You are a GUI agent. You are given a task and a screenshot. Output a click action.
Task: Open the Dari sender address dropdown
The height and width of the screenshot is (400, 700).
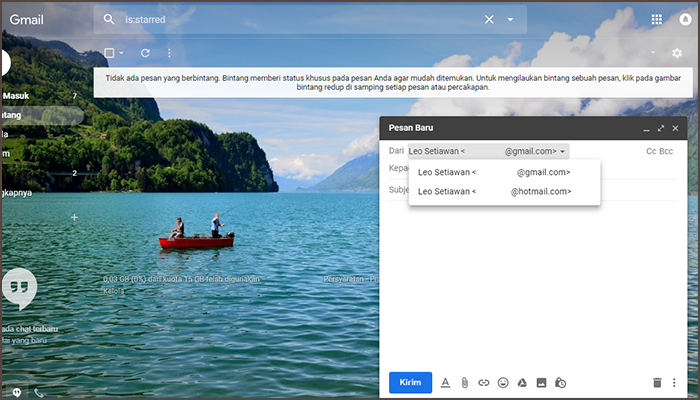563,151
